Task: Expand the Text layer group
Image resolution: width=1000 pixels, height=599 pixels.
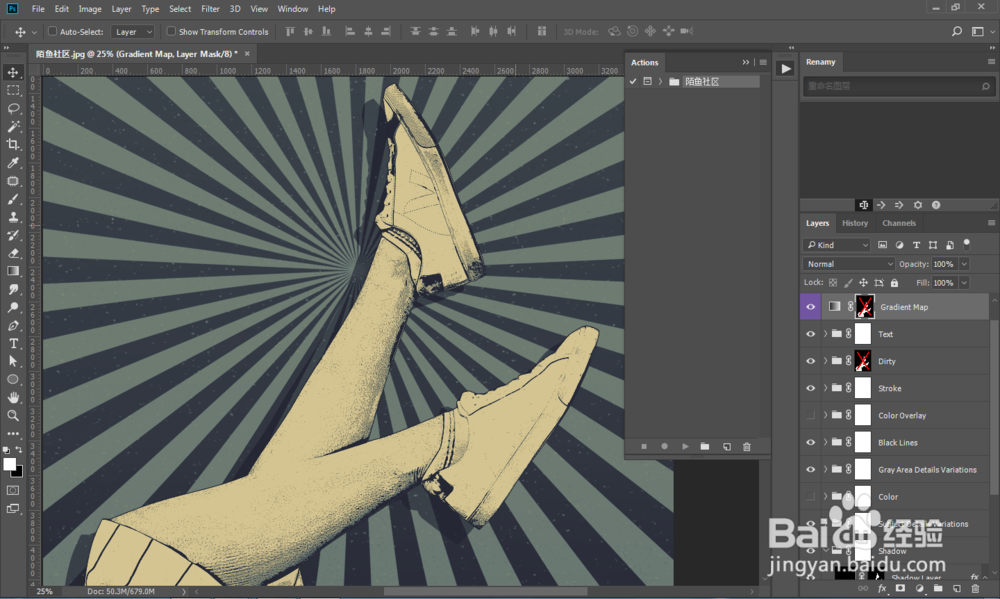Action: point(825,334)
